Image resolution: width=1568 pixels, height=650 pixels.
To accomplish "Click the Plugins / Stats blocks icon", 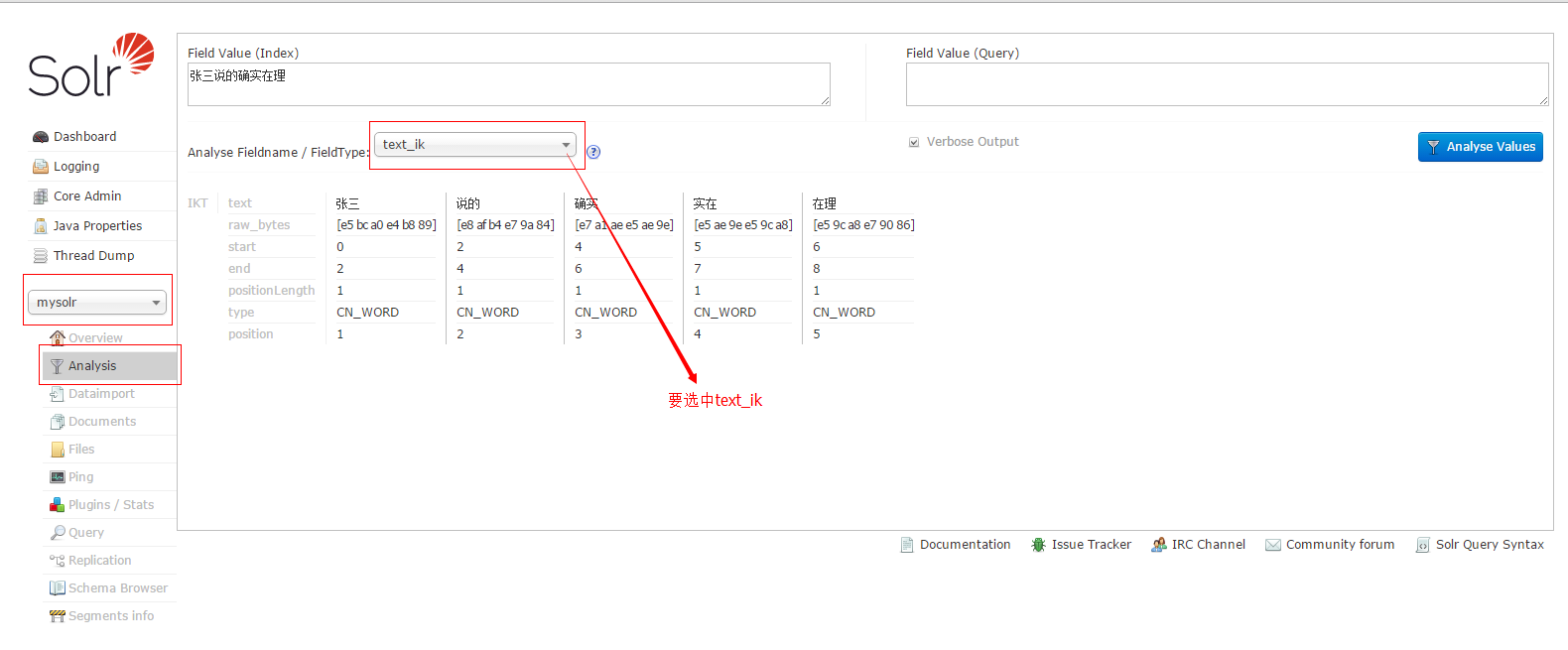I will (57, 505).
